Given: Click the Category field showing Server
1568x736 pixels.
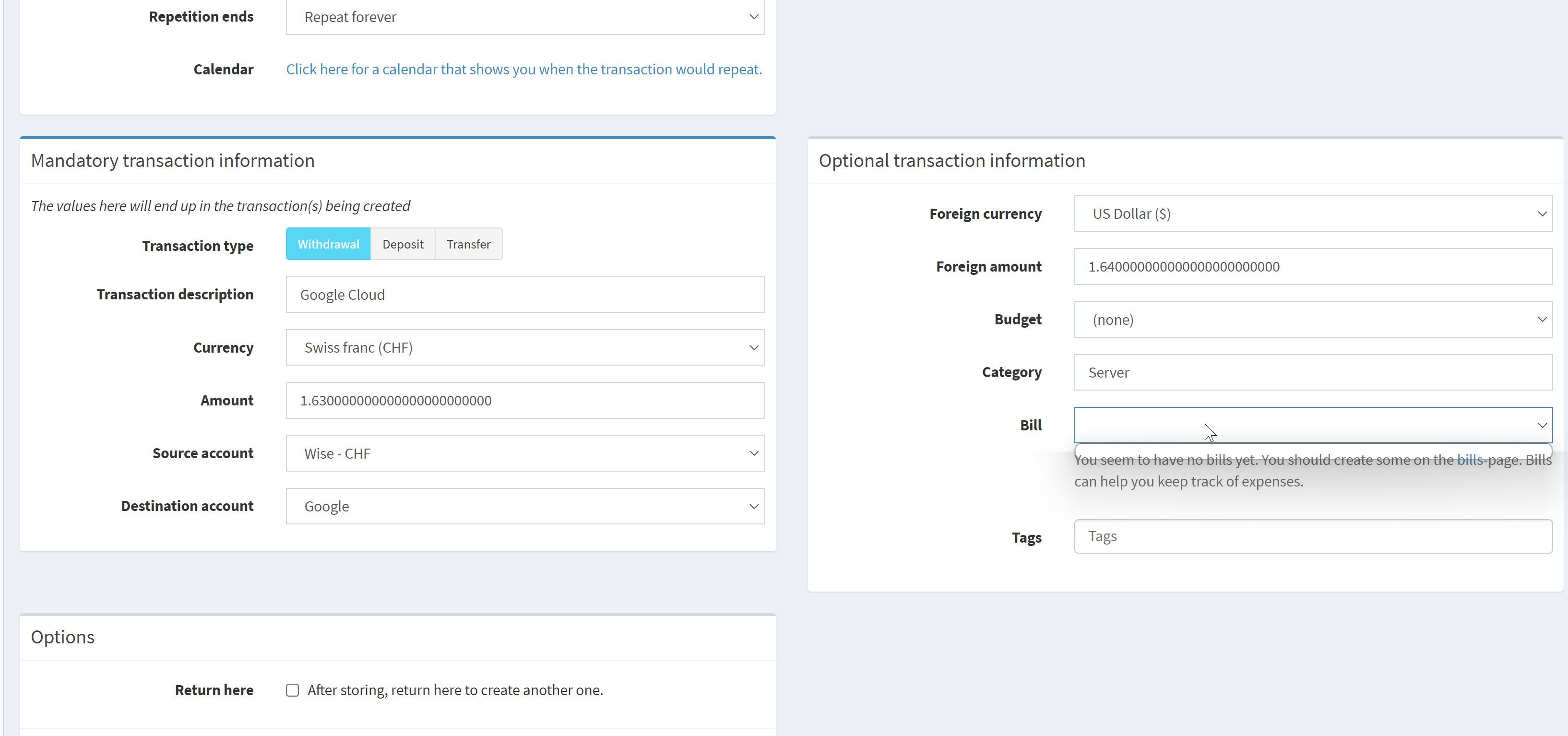Looking at the screenshot, I should click(x=1313, y=372).
